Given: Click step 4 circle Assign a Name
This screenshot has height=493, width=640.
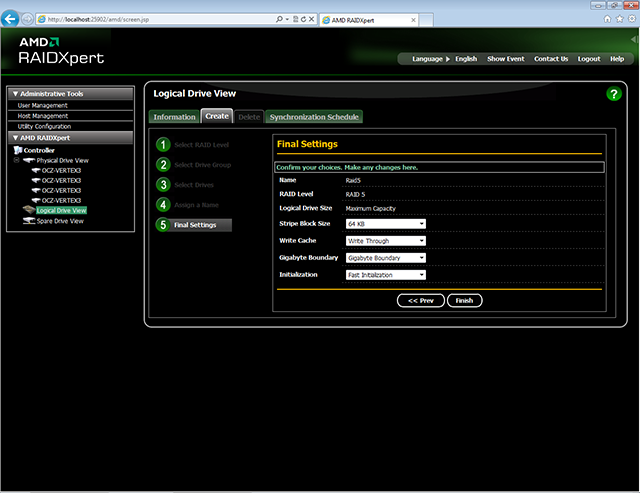Looking at the screenshot, I should point(163,204).
